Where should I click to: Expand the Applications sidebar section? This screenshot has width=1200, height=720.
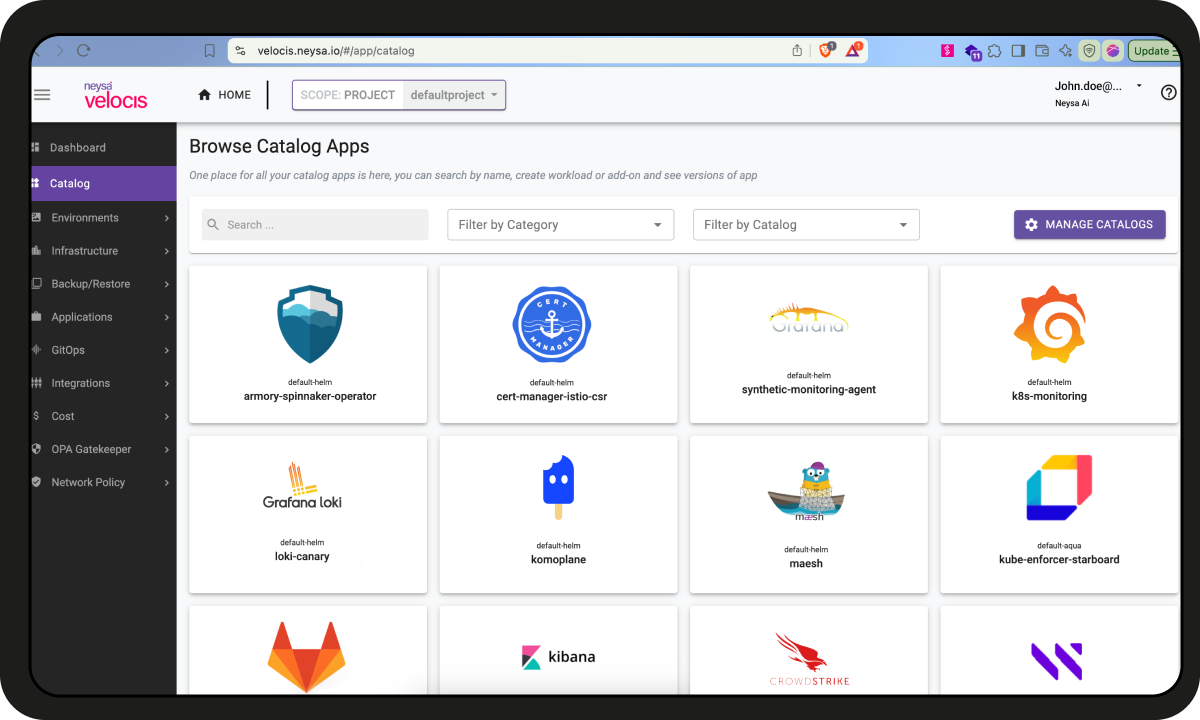[104, 317]
